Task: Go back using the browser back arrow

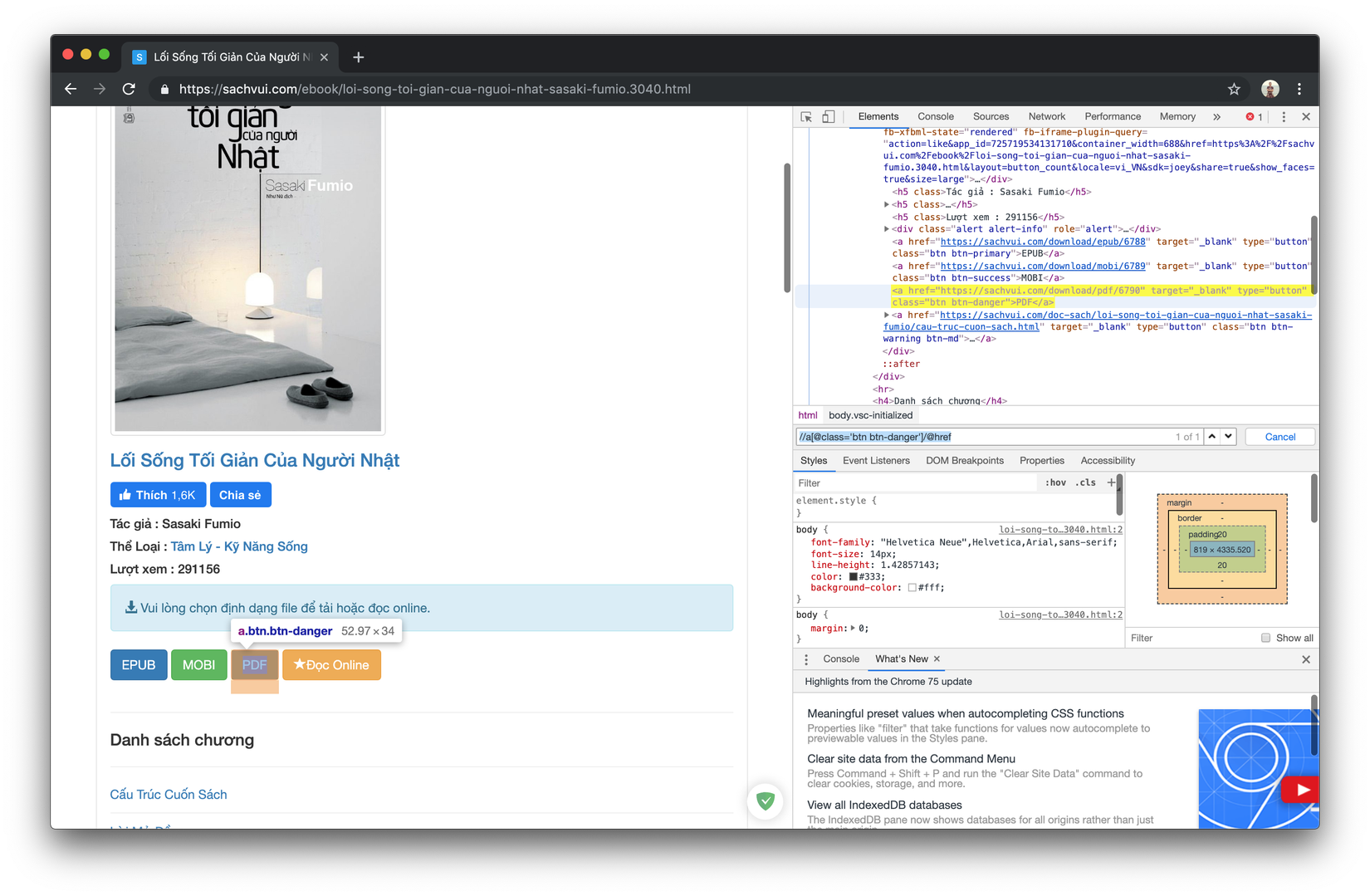Action: (x=71, y=89)
